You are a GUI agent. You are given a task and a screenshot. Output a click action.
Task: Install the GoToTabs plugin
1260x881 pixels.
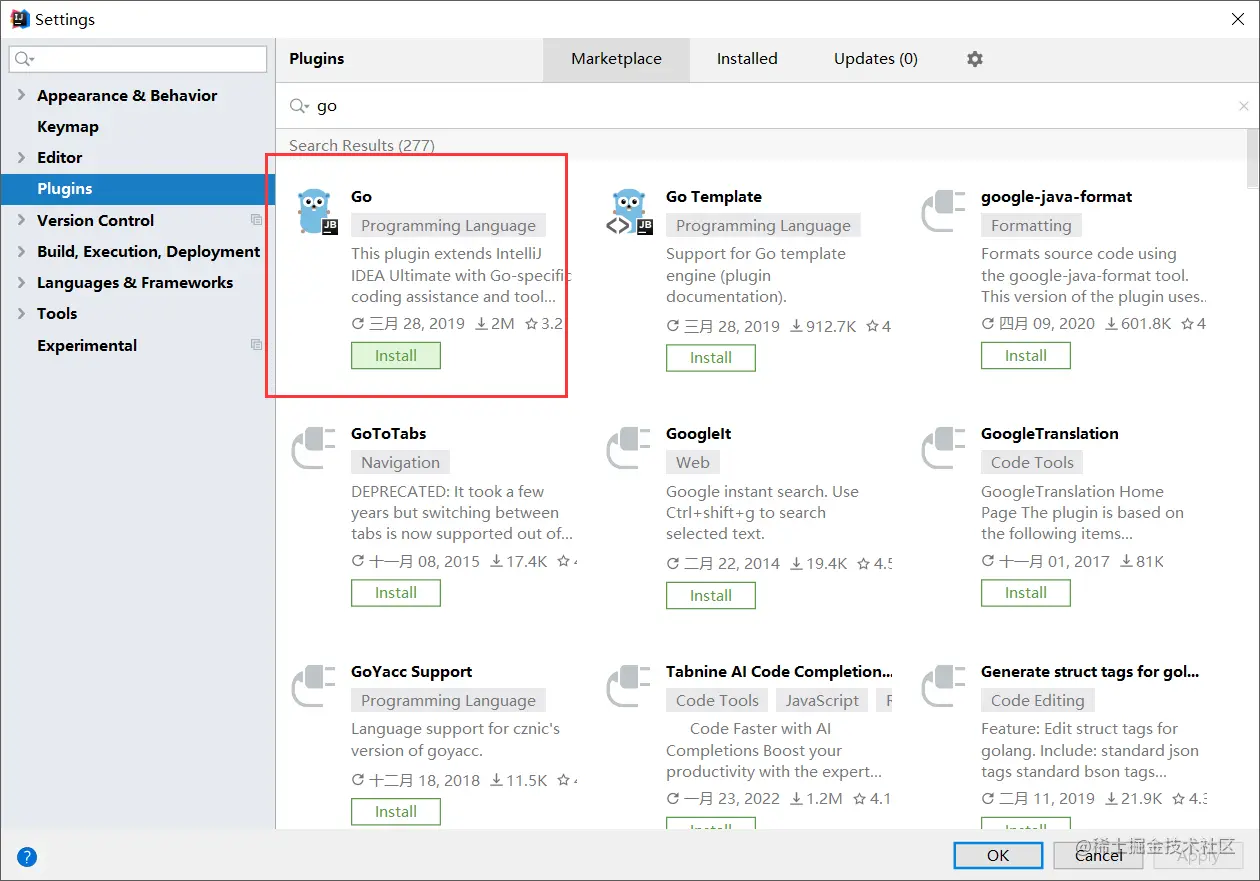tap(396, 593)
